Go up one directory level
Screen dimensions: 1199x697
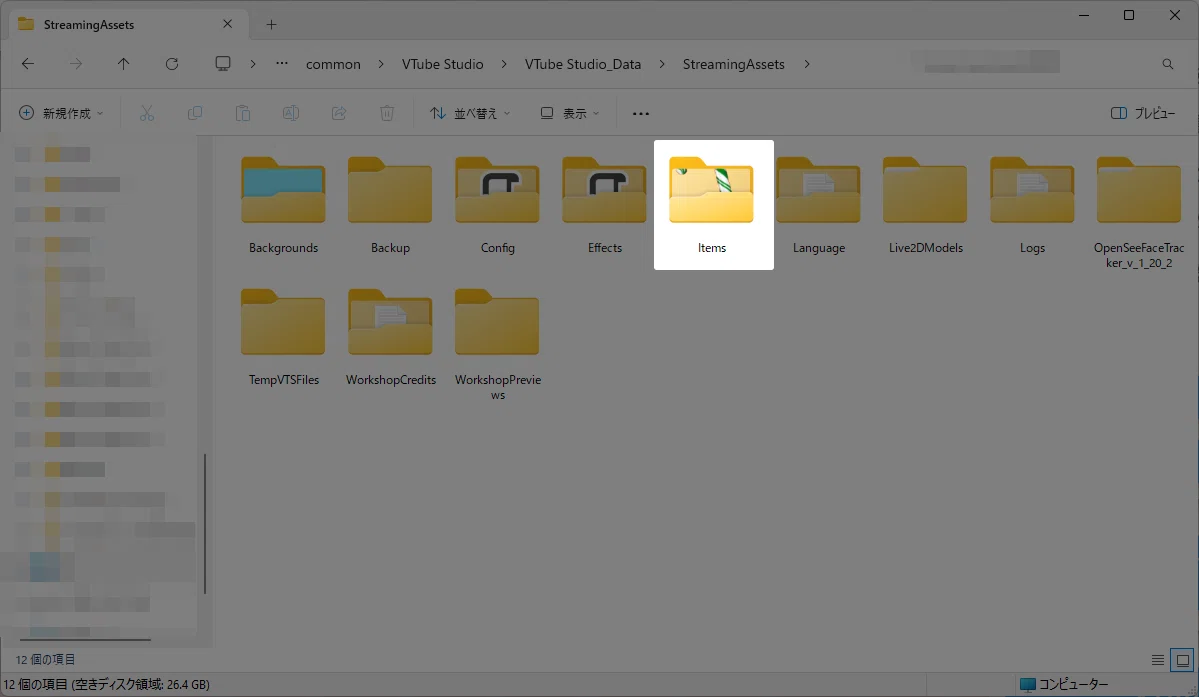click(123, 64)
